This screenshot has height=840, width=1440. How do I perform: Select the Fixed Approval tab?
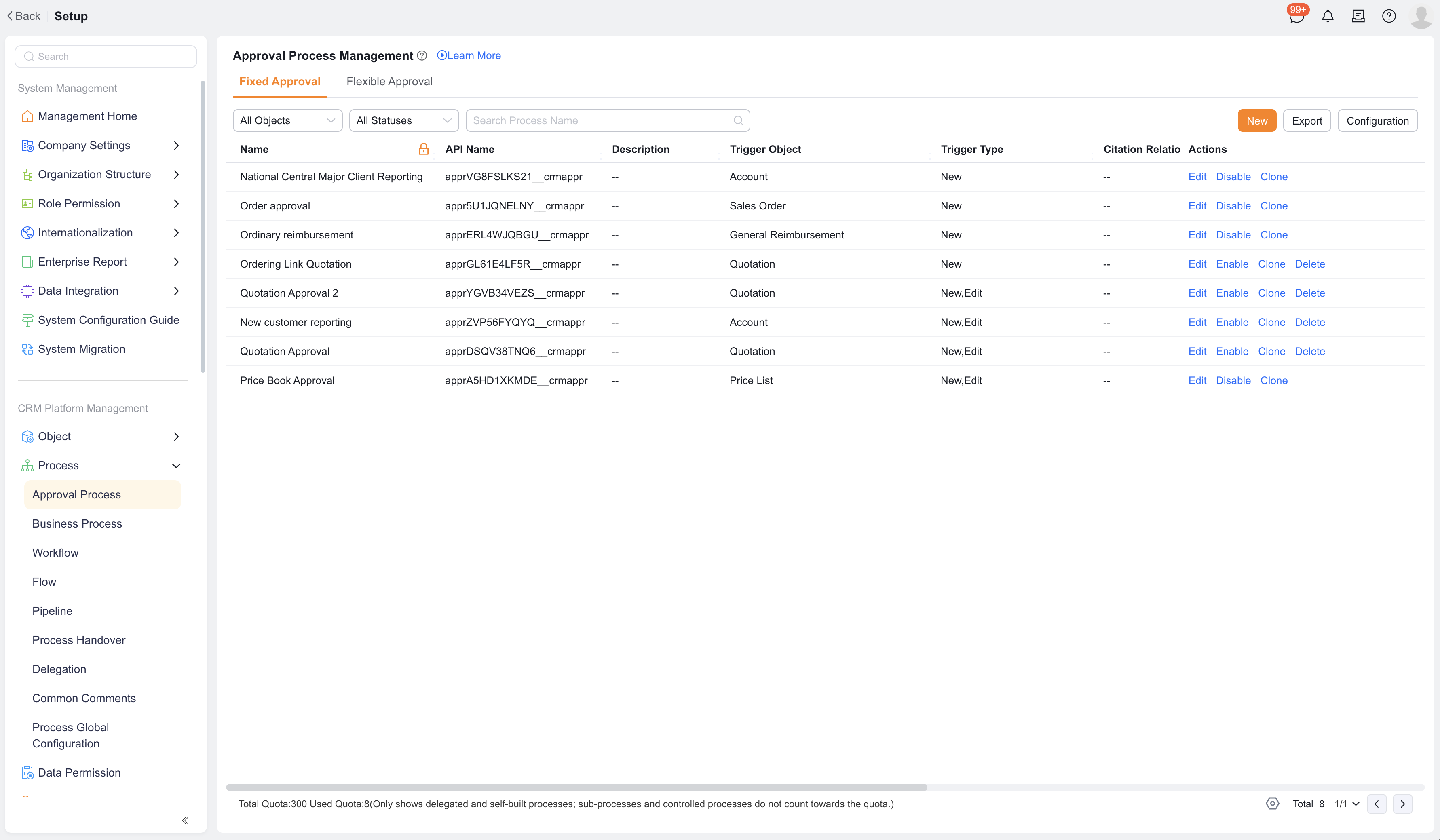280,82
